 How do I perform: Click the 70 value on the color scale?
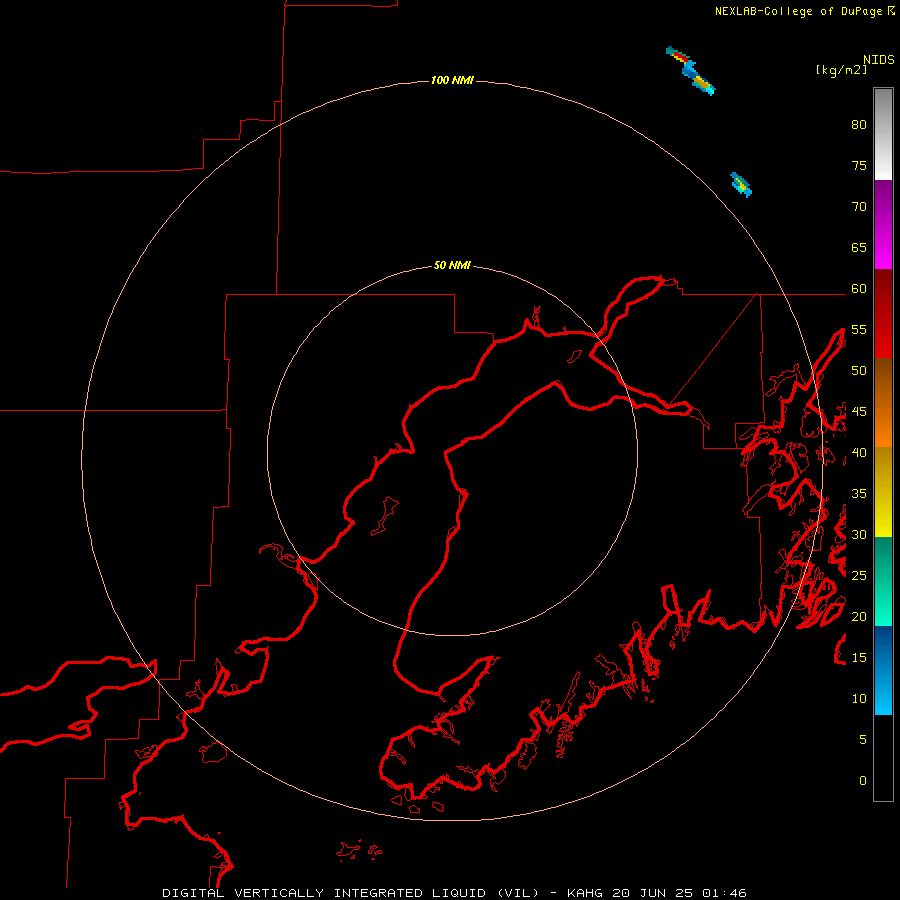pos(859,207)
